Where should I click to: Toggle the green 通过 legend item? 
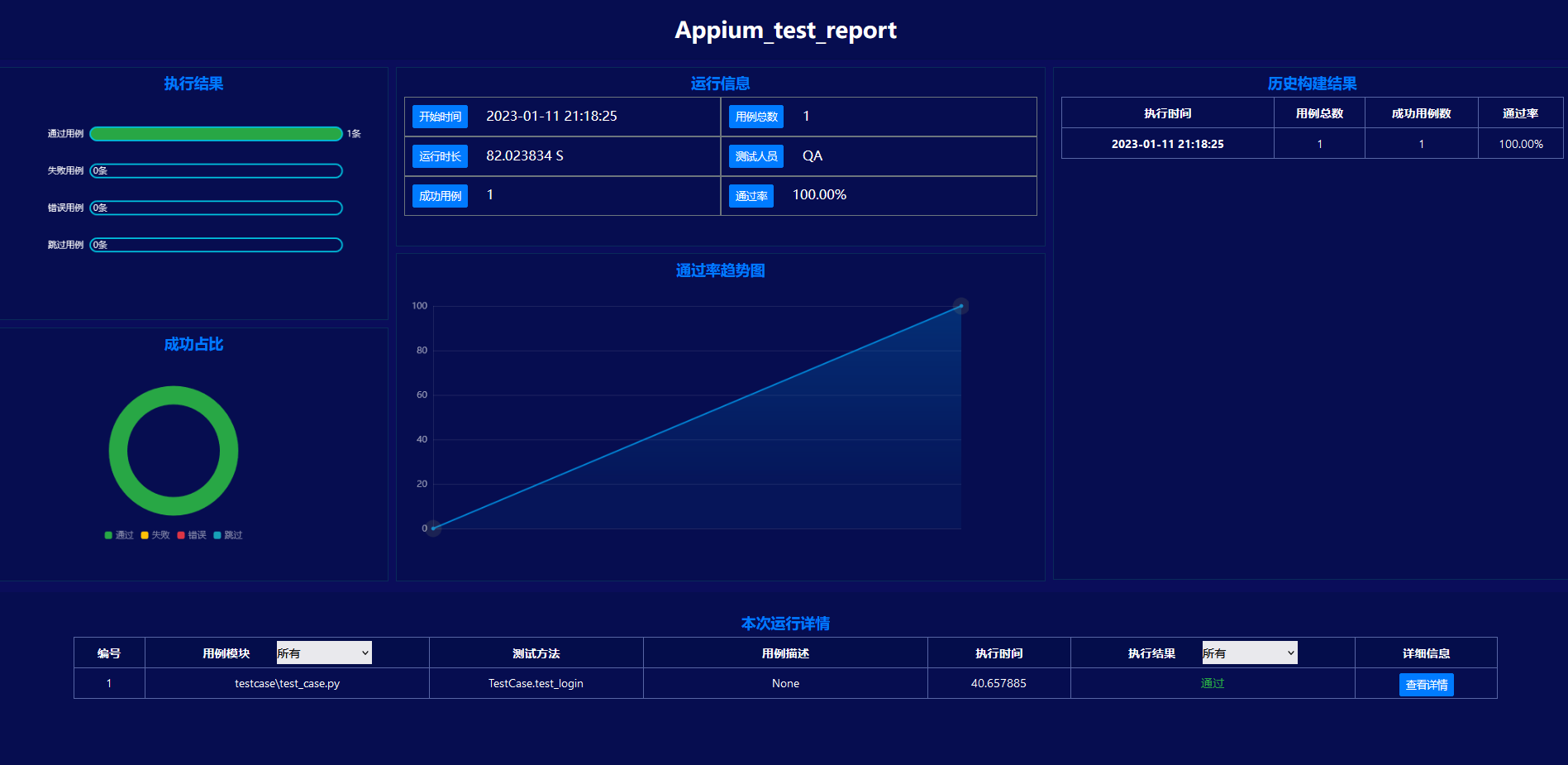click(119, 535)
